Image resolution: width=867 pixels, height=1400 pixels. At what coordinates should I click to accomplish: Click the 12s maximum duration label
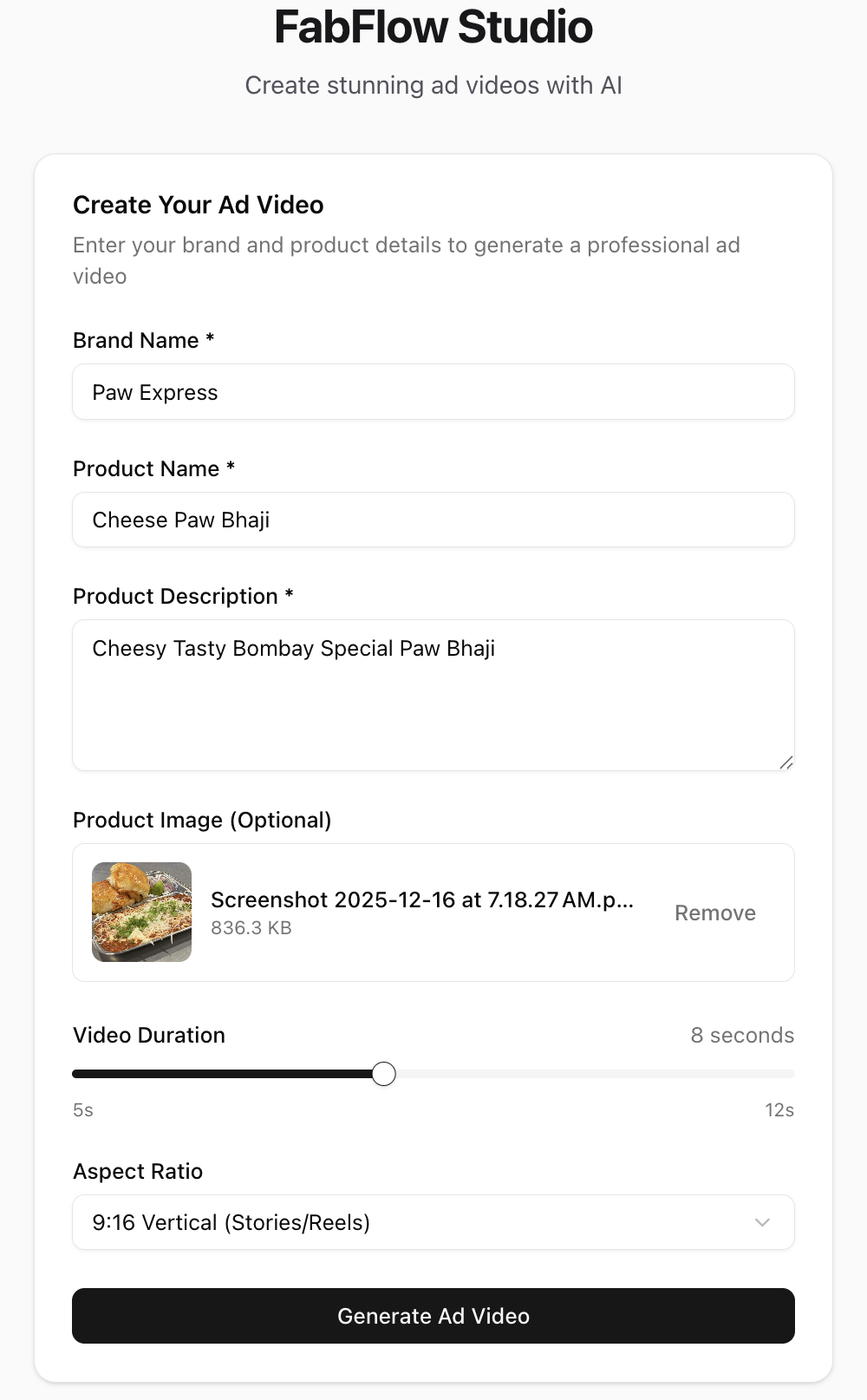(x=779, y=1109)
